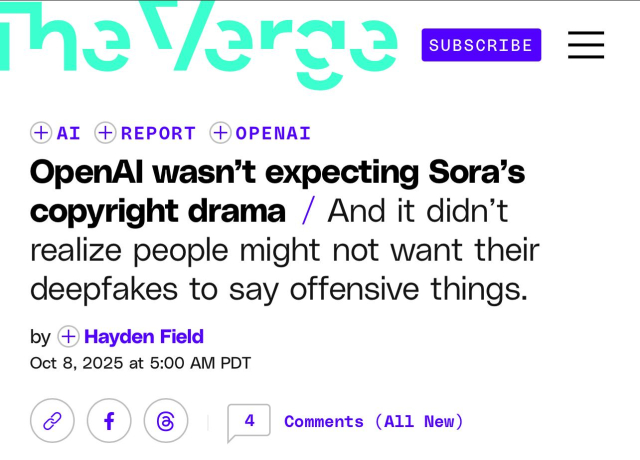Share the article on Facebook
Viewport: 640px width, 460px height.
click(109, 421)
